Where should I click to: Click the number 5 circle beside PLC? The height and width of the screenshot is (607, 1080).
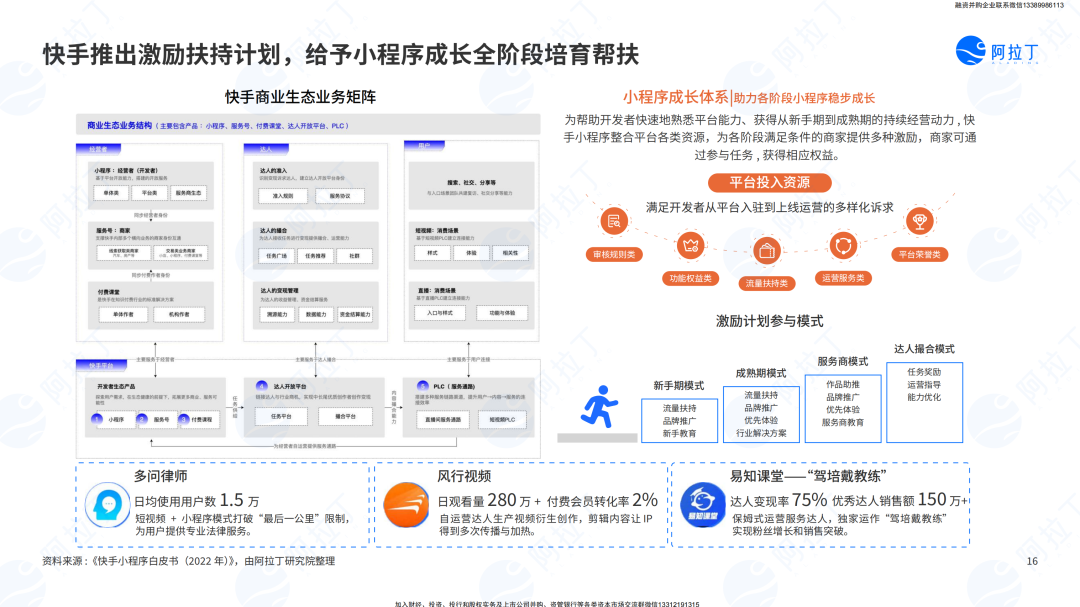point(423,387)
